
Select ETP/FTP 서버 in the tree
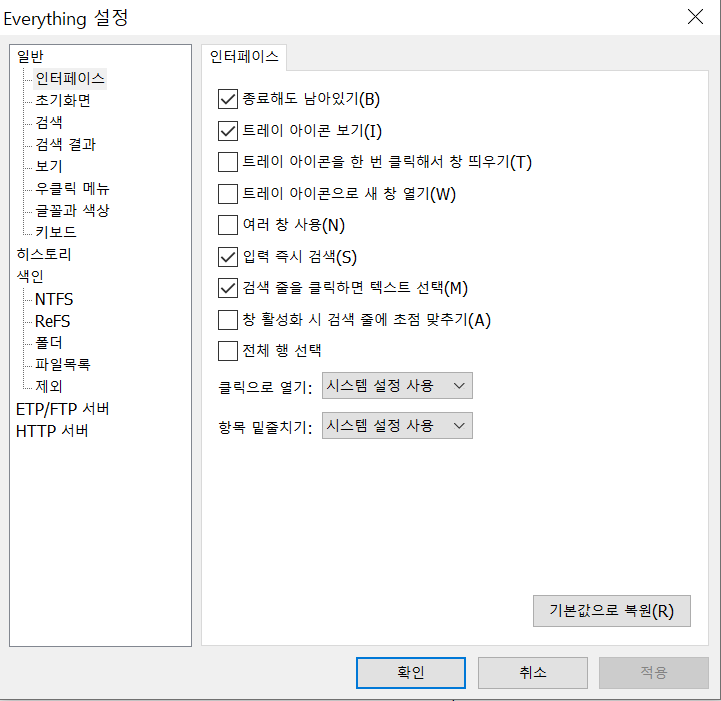click(x=63, y=409)
